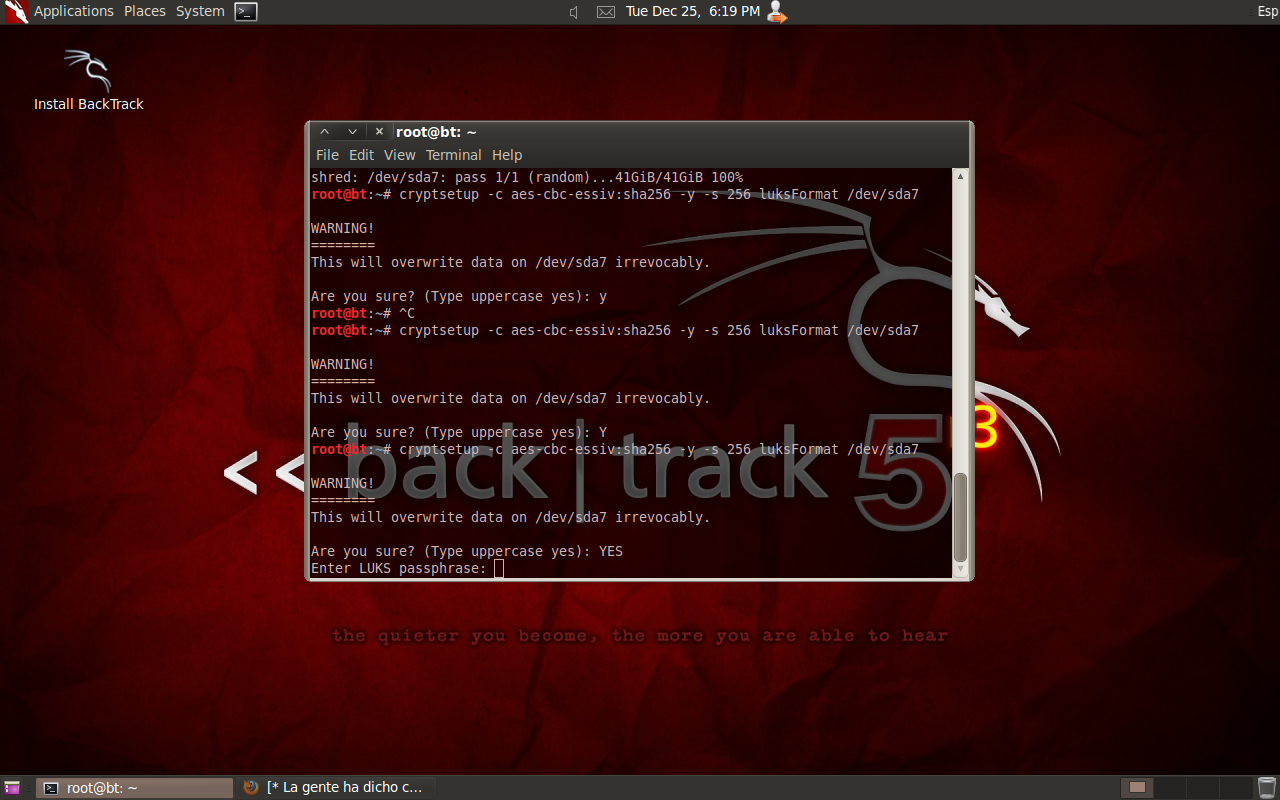
Task: Click the up-arrow window titlebar button
Action: tap(324, 132)
